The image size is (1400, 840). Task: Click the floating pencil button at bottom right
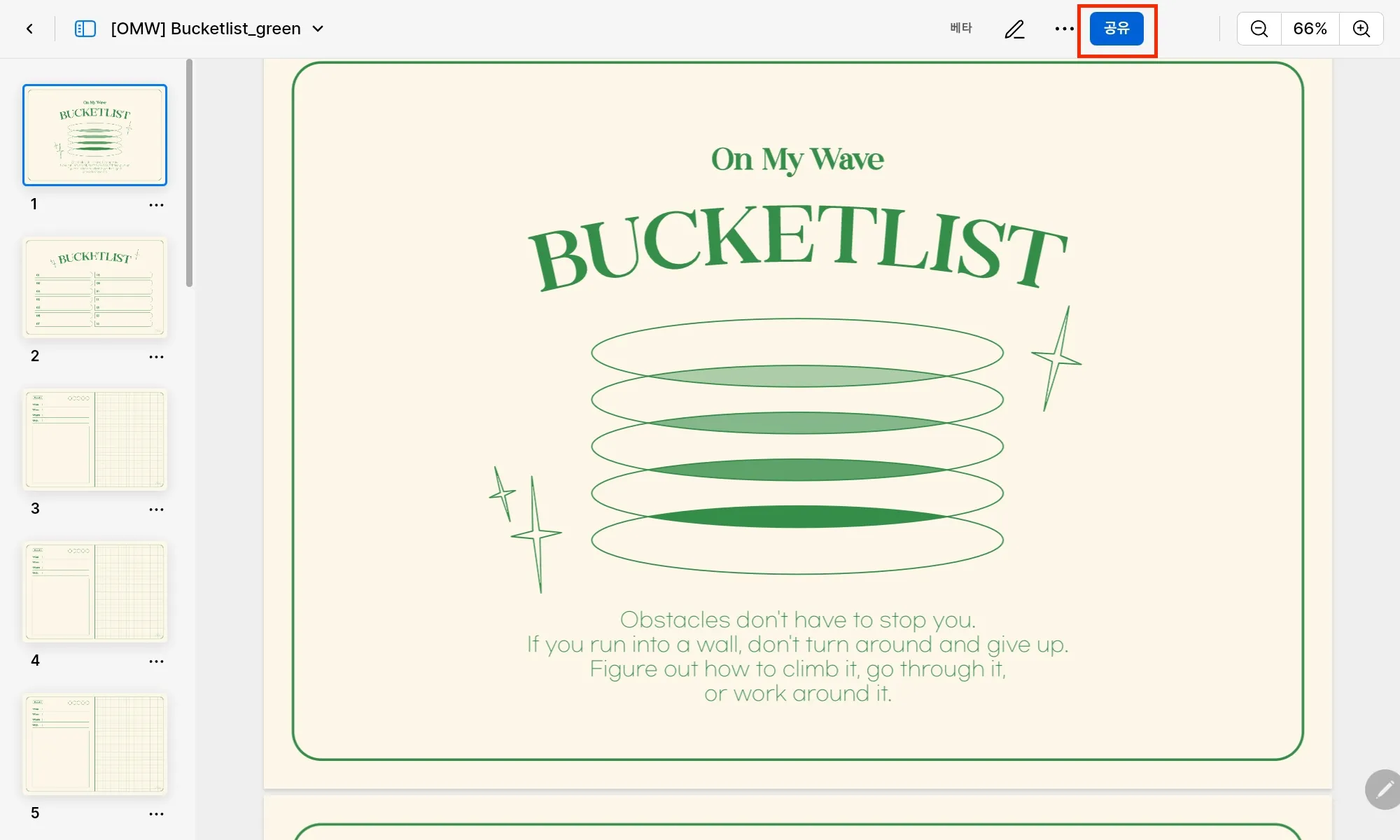click(x=1384, y=790)
